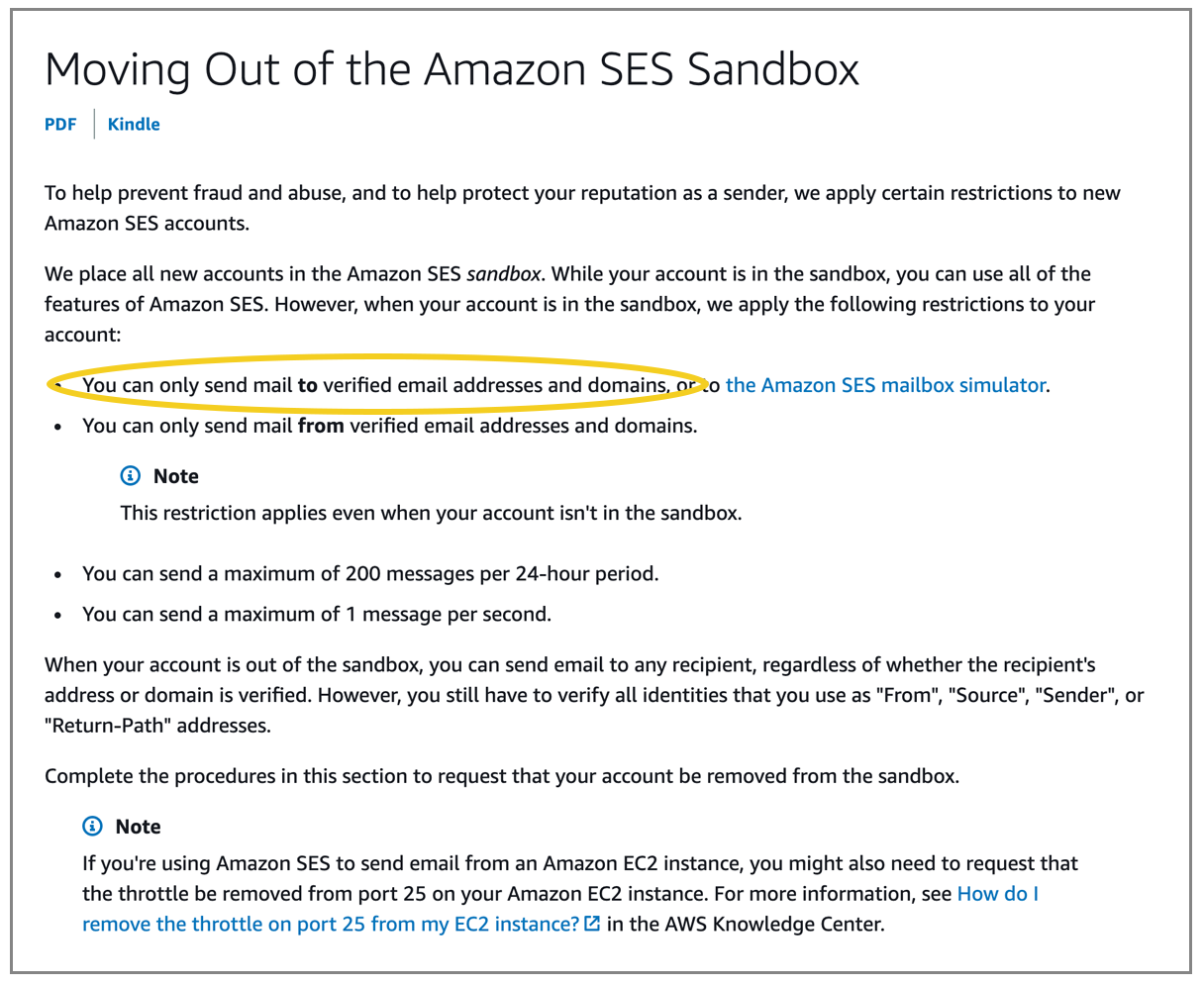Click the Moving Out of the Amazon SES Sandbox heading
This screenshot has height=986, width=1204.
(x=452, y=69)
